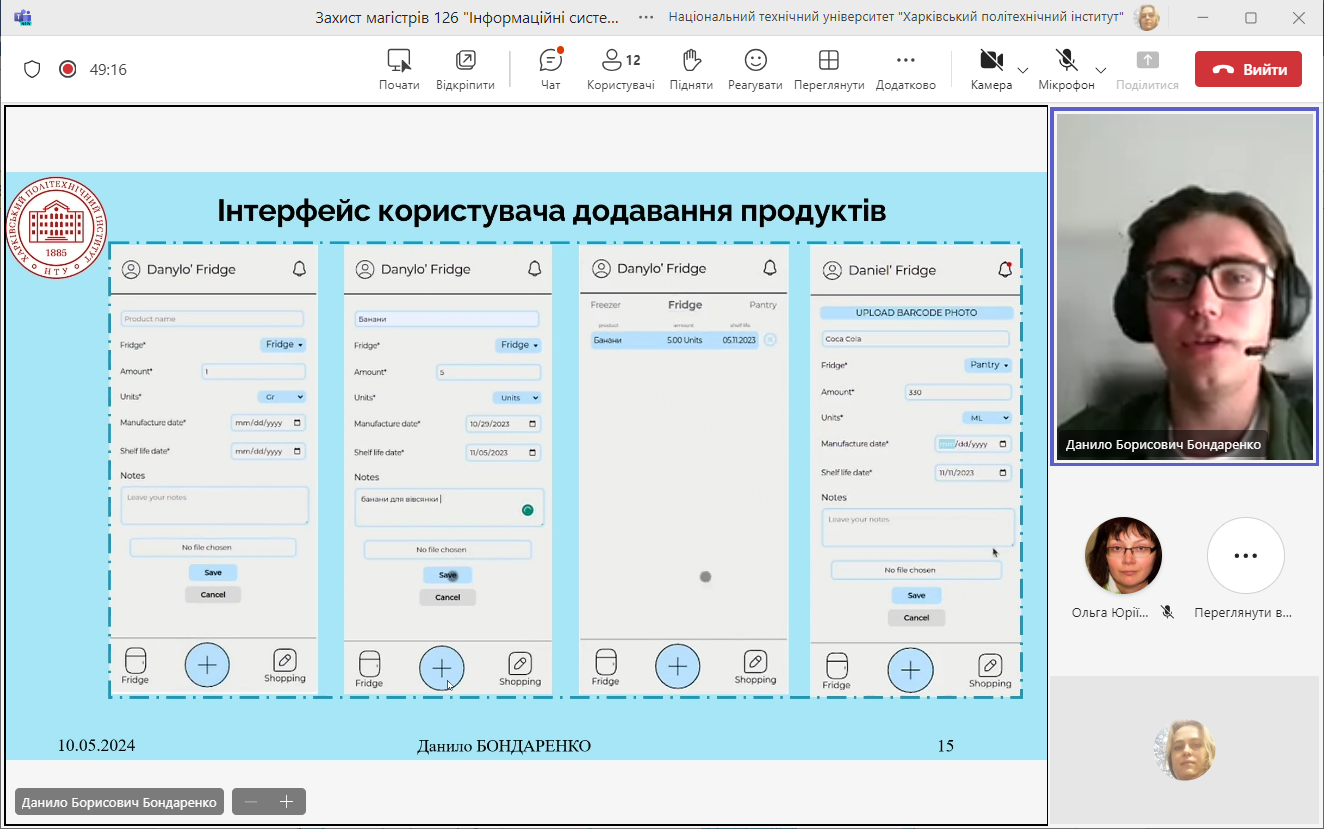The height and width of the screenshot is (829, 1324).
Task: Toggle the camera on
Action: 991,69
